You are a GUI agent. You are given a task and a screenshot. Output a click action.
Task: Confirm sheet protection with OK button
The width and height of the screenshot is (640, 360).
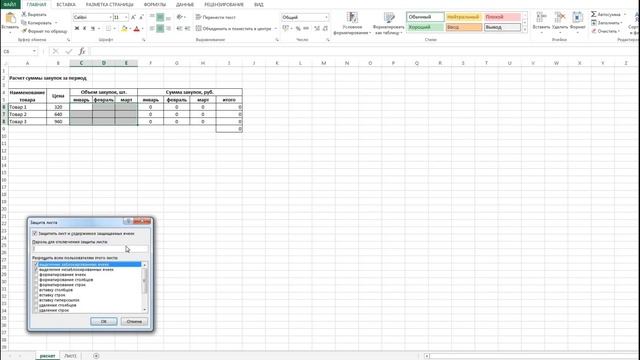[104, 322]
